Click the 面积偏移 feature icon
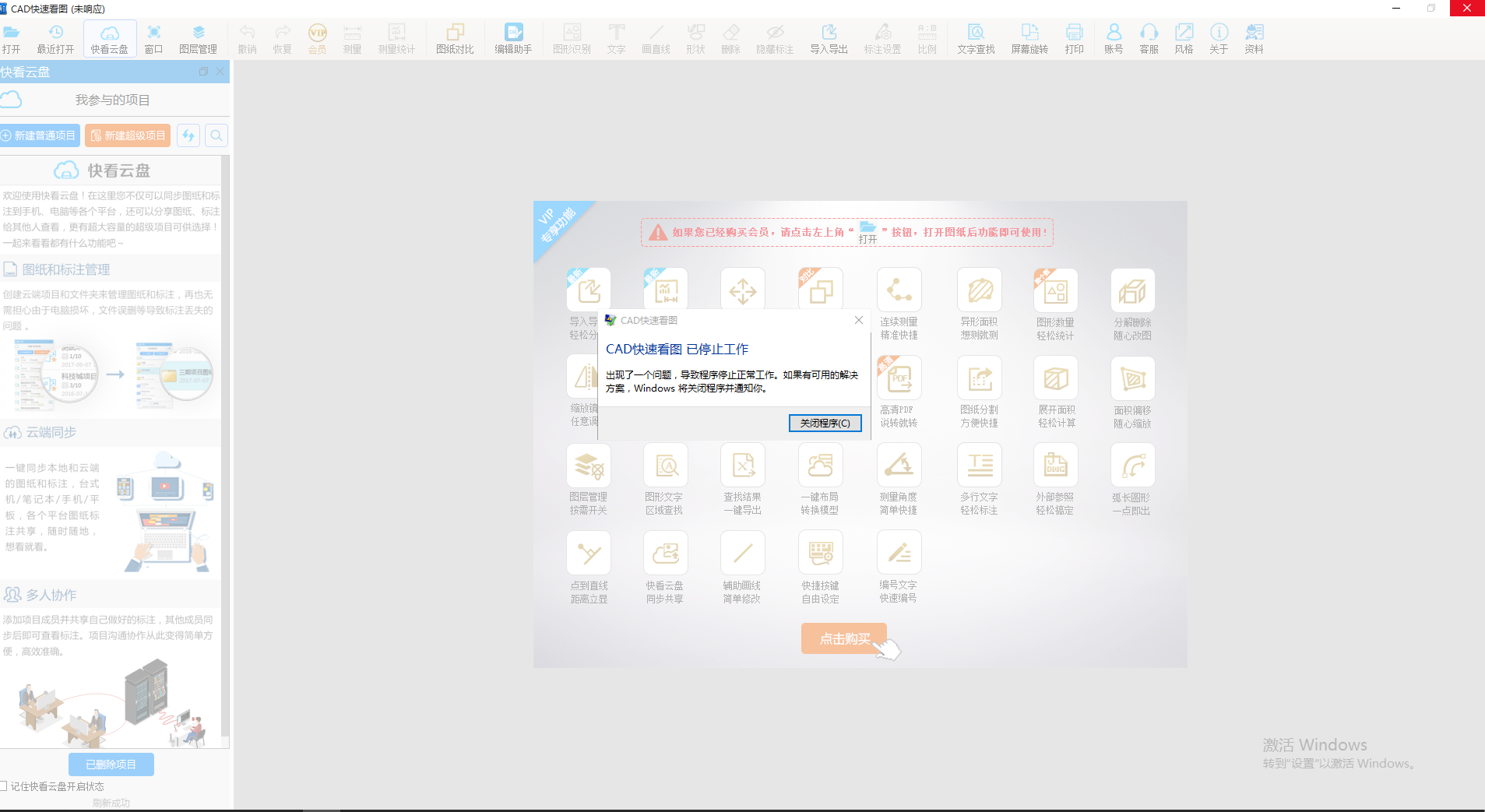Screen dimensions: 1485x812 point(1133,378)
